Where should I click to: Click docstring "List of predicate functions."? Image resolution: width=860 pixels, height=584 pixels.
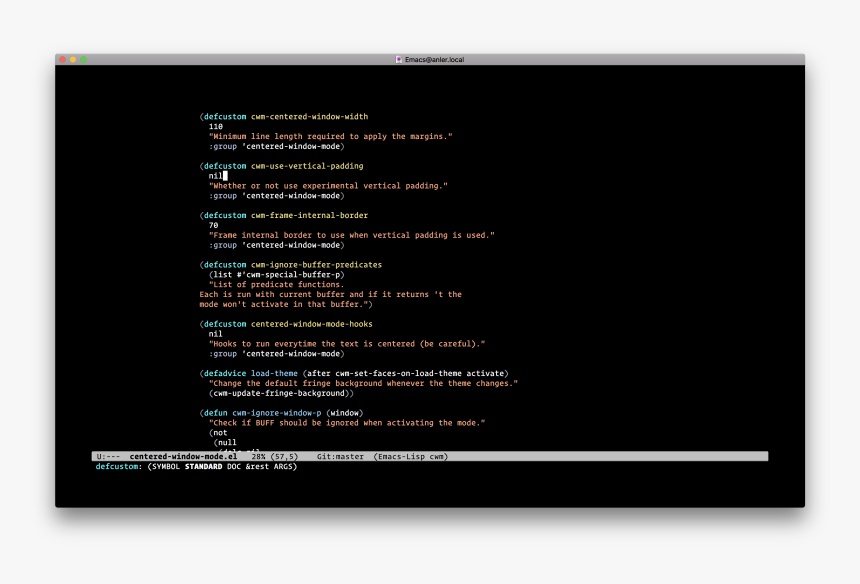point(276,285)
